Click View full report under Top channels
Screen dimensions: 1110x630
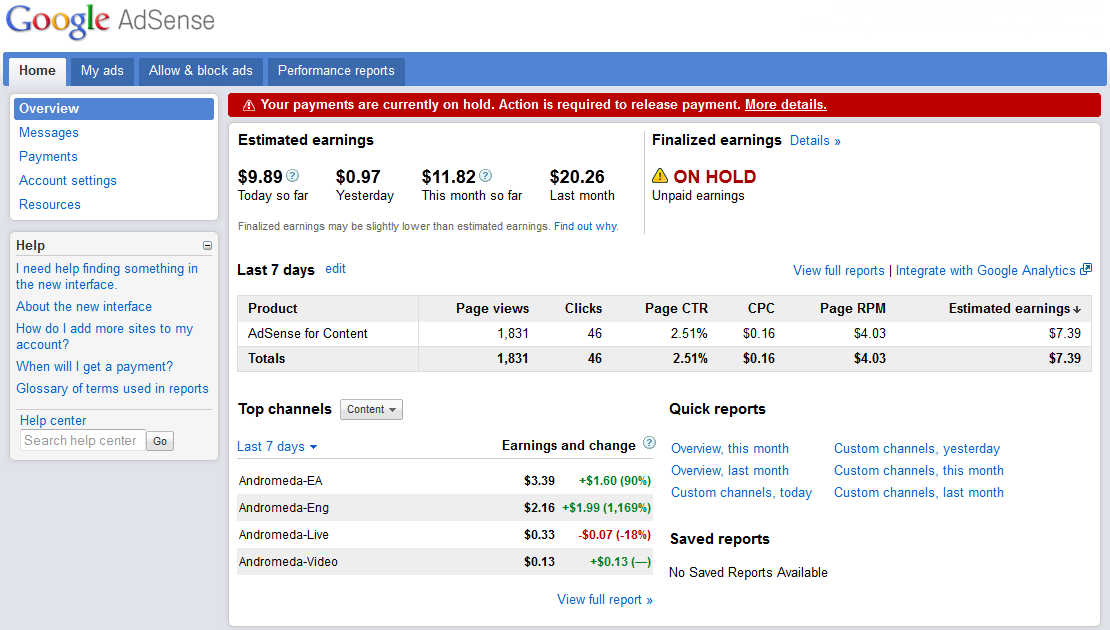click(x=605, y=600)
